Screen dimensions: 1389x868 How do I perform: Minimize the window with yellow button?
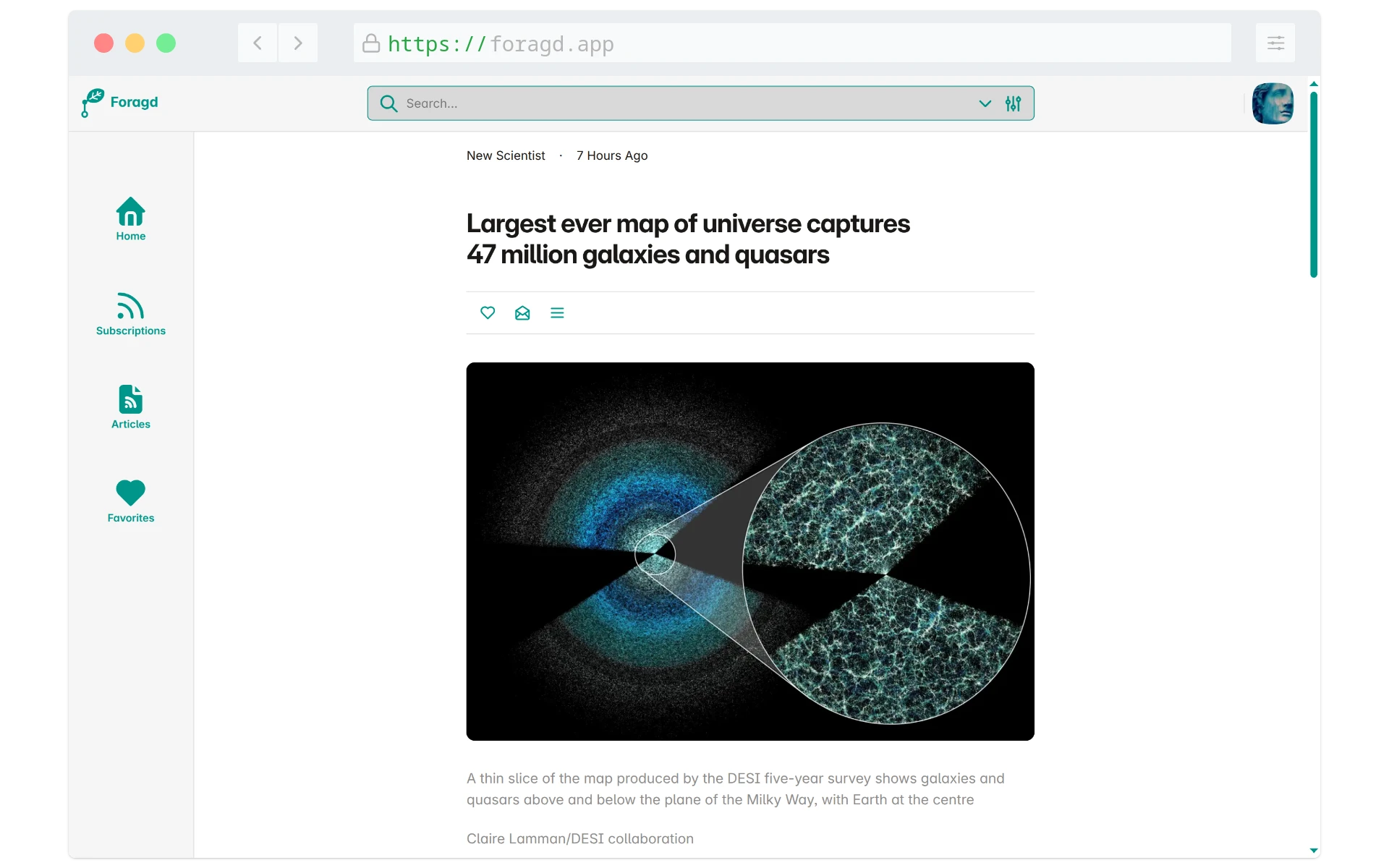(x=135, y=43)
